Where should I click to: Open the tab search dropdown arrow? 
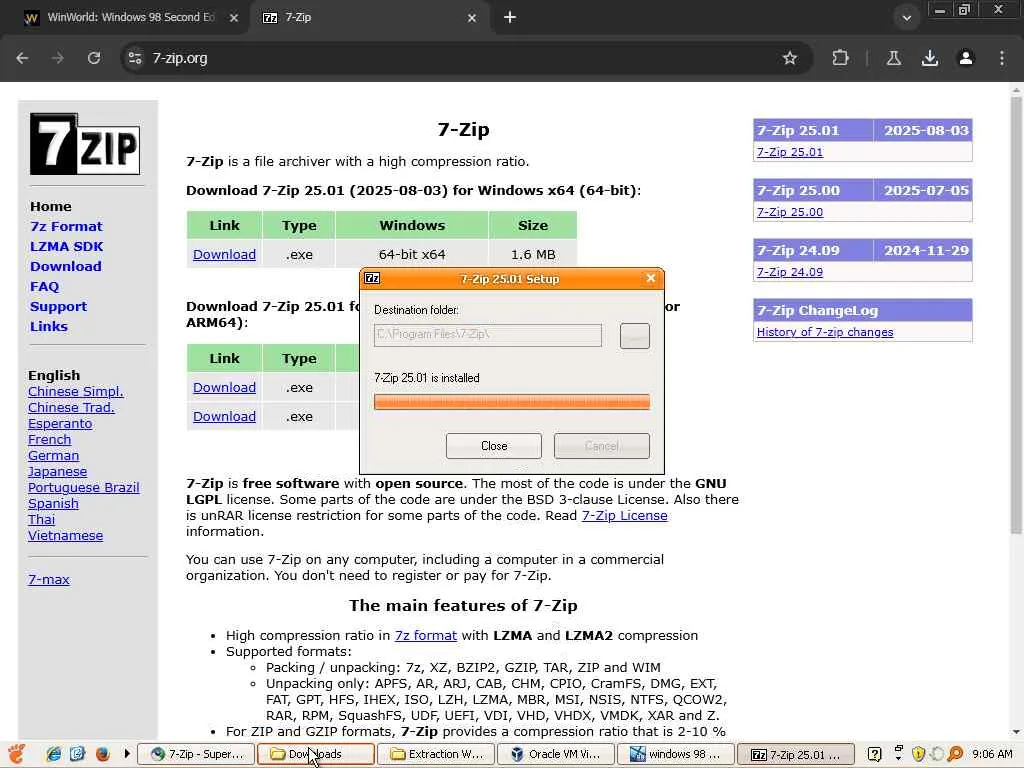click(906, 18)
